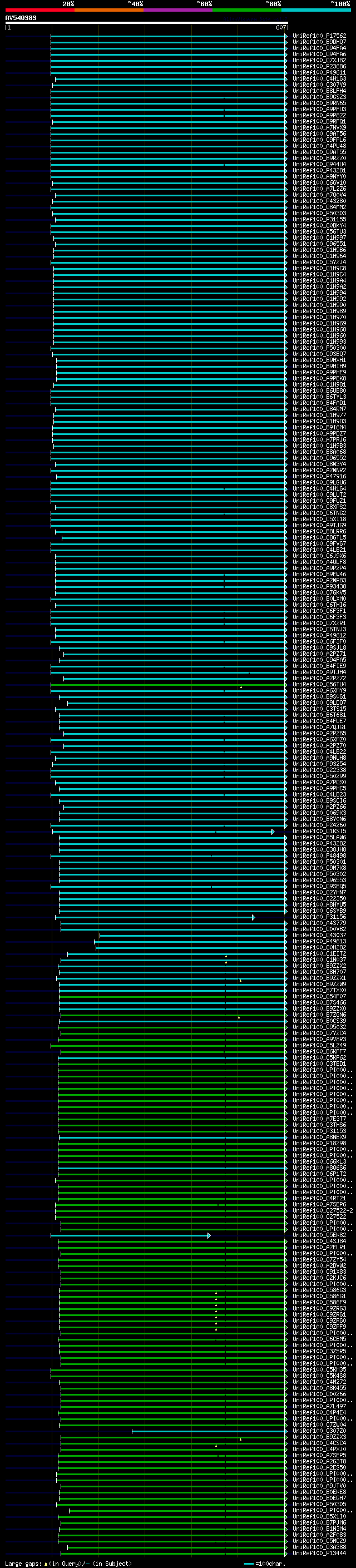This screenshot has width=356, height=1568.
Task: Open hit UniRef100_Q94FA4
Action: click(319, 48)
